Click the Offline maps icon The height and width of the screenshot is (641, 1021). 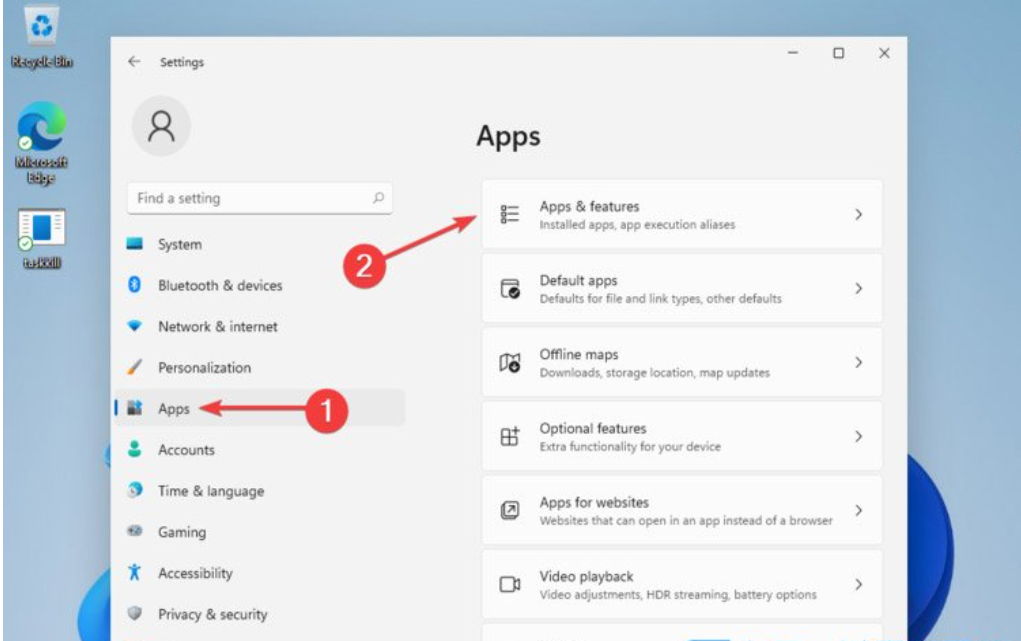(x=510, y=363)
